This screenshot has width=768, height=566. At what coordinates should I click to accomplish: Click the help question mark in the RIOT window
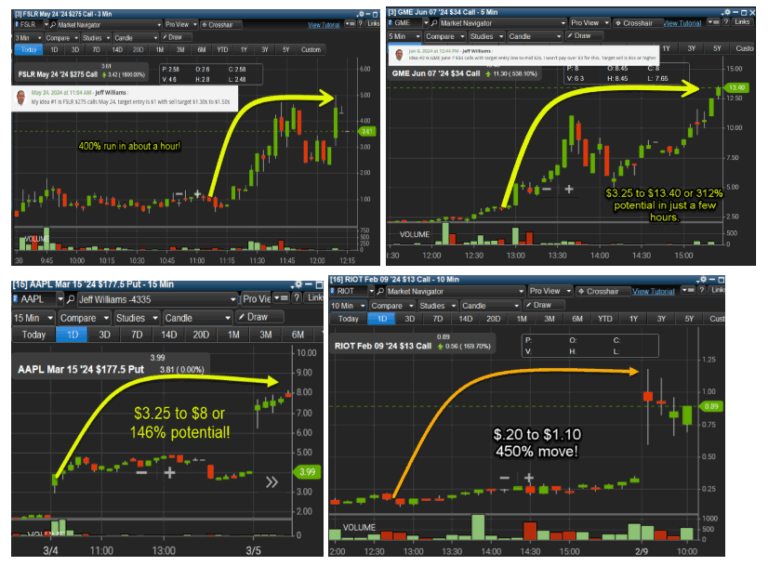(701, 290)
